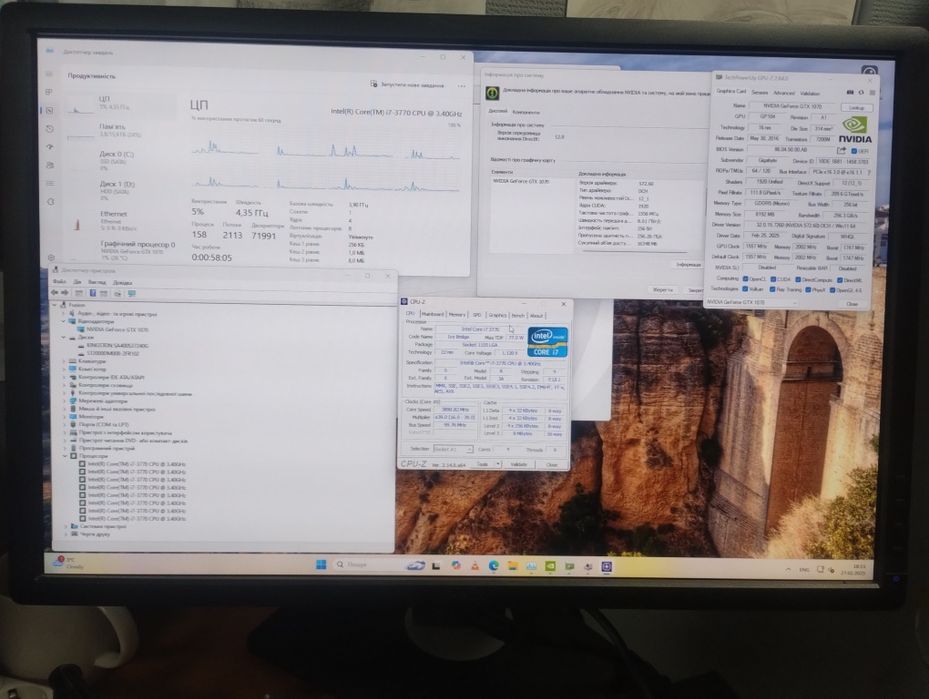929x699 pixels.
Task: Select the Ethernet performance entry
Action: click(121, 221)
